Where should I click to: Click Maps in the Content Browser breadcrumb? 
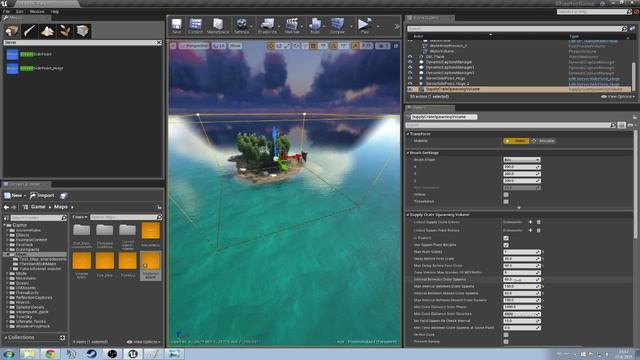coord(61,207)
